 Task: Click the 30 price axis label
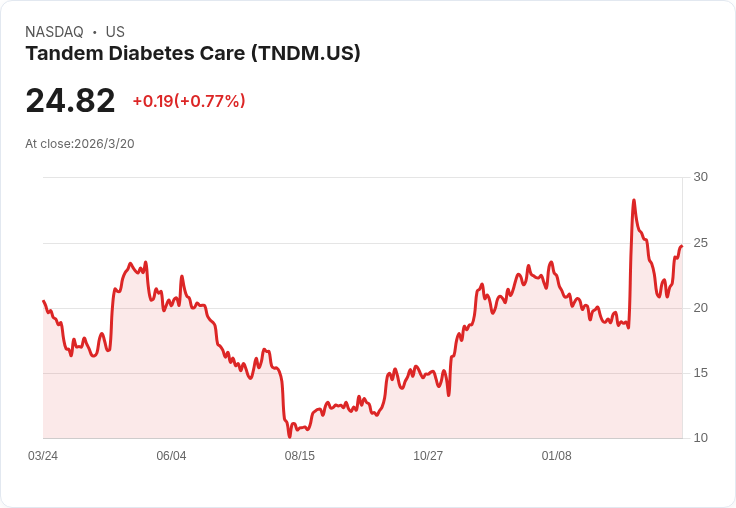click(x=700, y=177)
